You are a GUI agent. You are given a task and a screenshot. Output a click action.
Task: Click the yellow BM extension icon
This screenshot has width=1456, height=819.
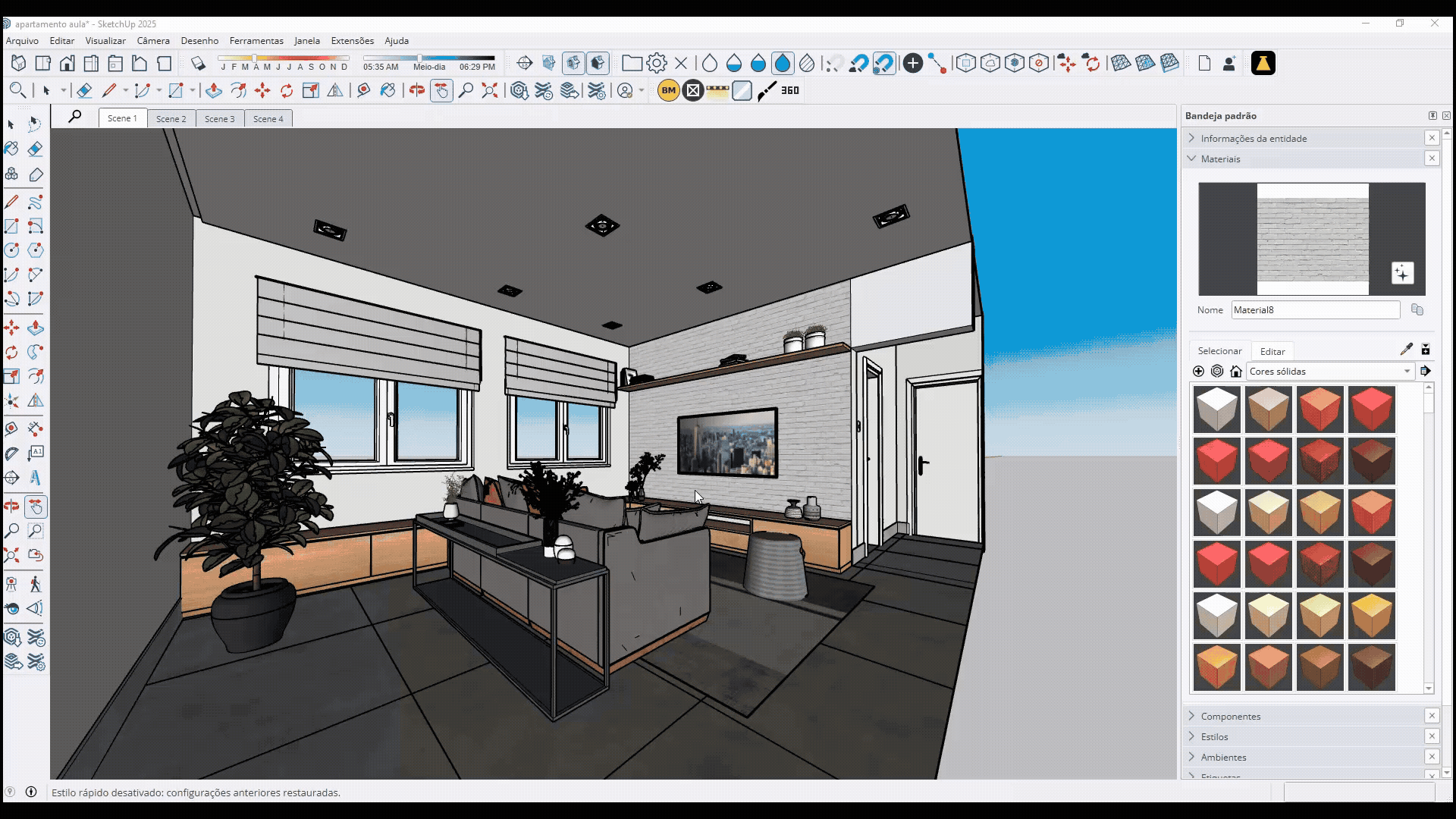click(668, 91)
